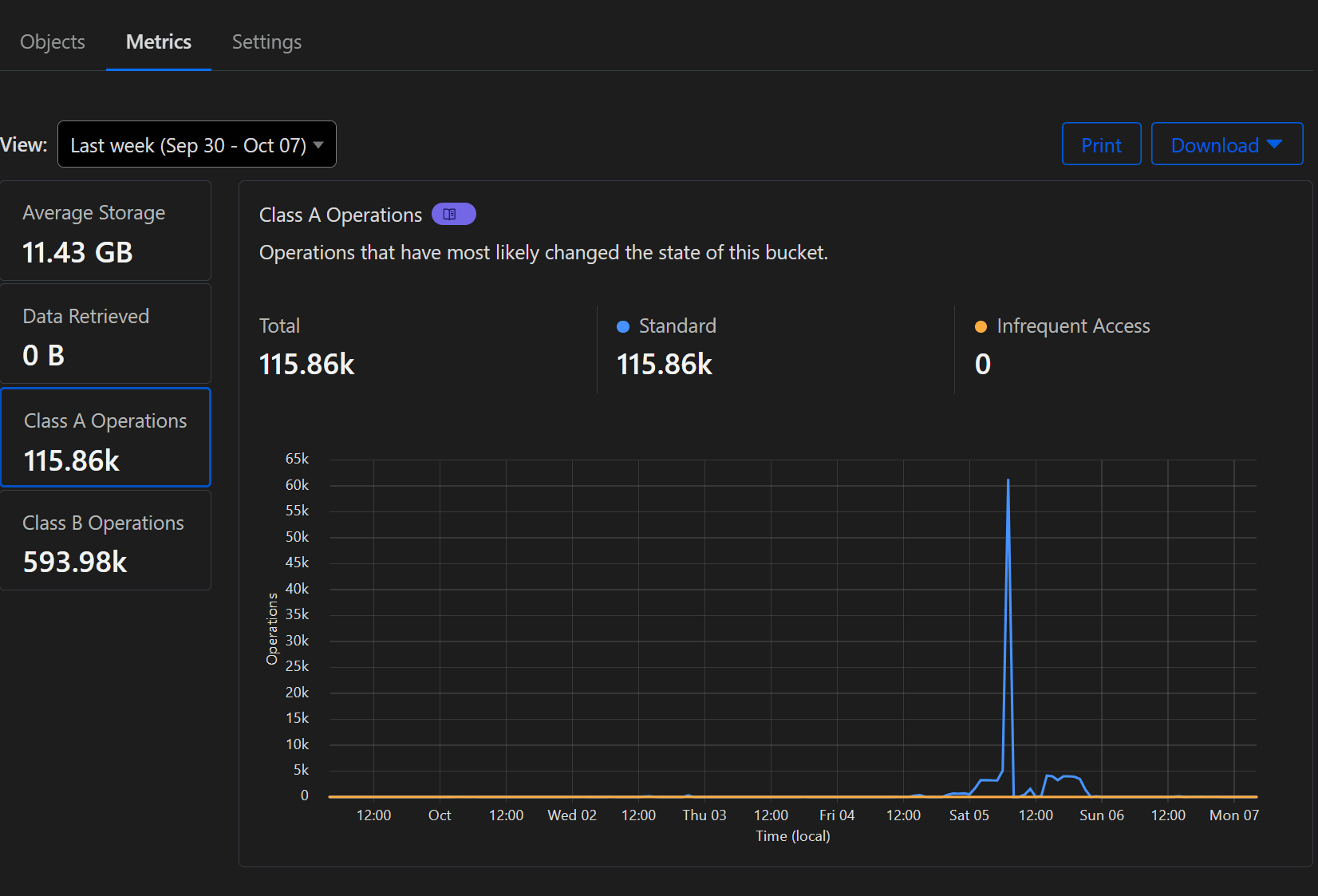Image resolution: width=1318 pixels, height=896 pixels.
Task: Click the Download button's dropdown arrow
Action: point(1274,144)
